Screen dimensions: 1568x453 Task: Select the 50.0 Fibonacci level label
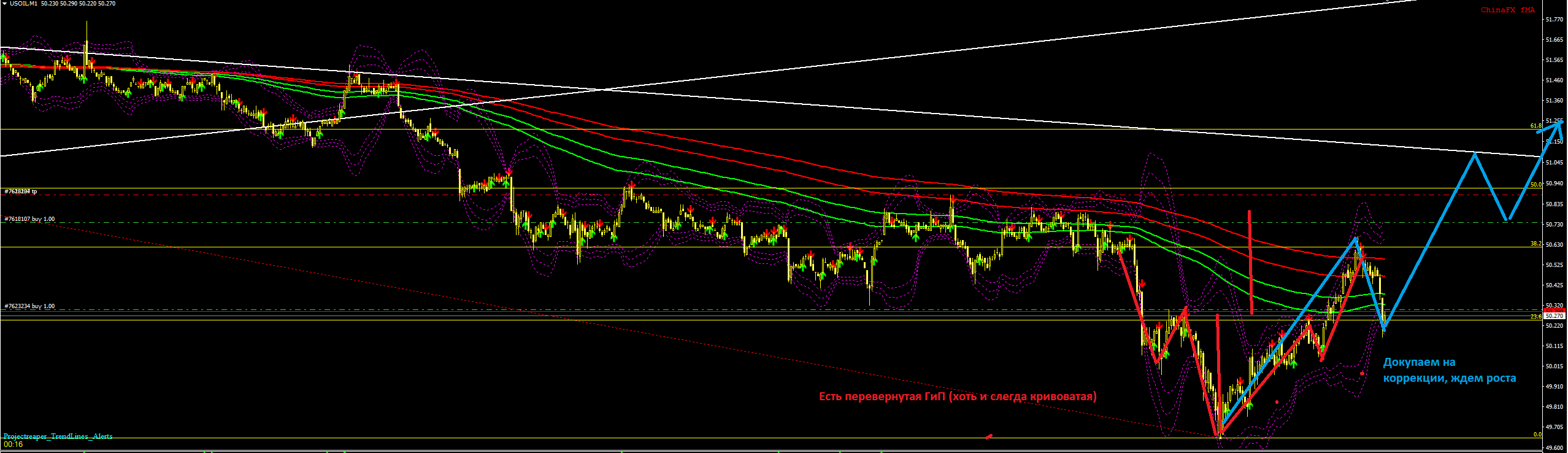coord(1535,185)
